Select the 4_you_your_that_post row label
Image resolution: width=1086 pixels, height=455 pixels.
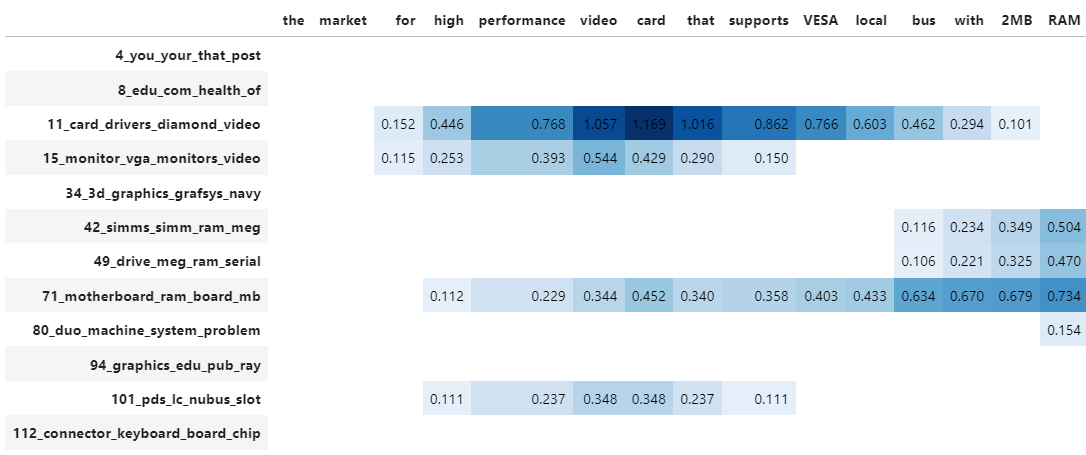(188, 55)
